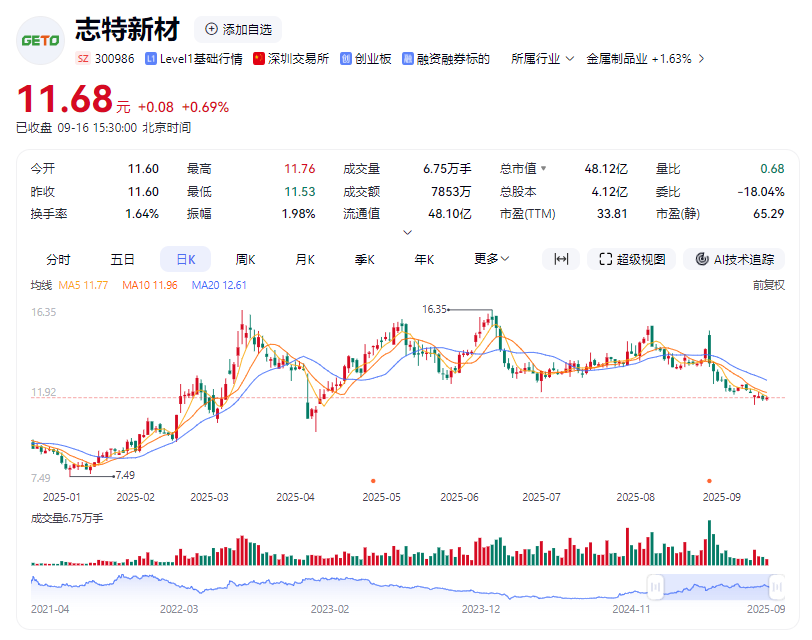Screen dimensions: 812x640
Task: Expand the 所属行业 dropdown
Action: pyautogui.click(x=542, y=59)
